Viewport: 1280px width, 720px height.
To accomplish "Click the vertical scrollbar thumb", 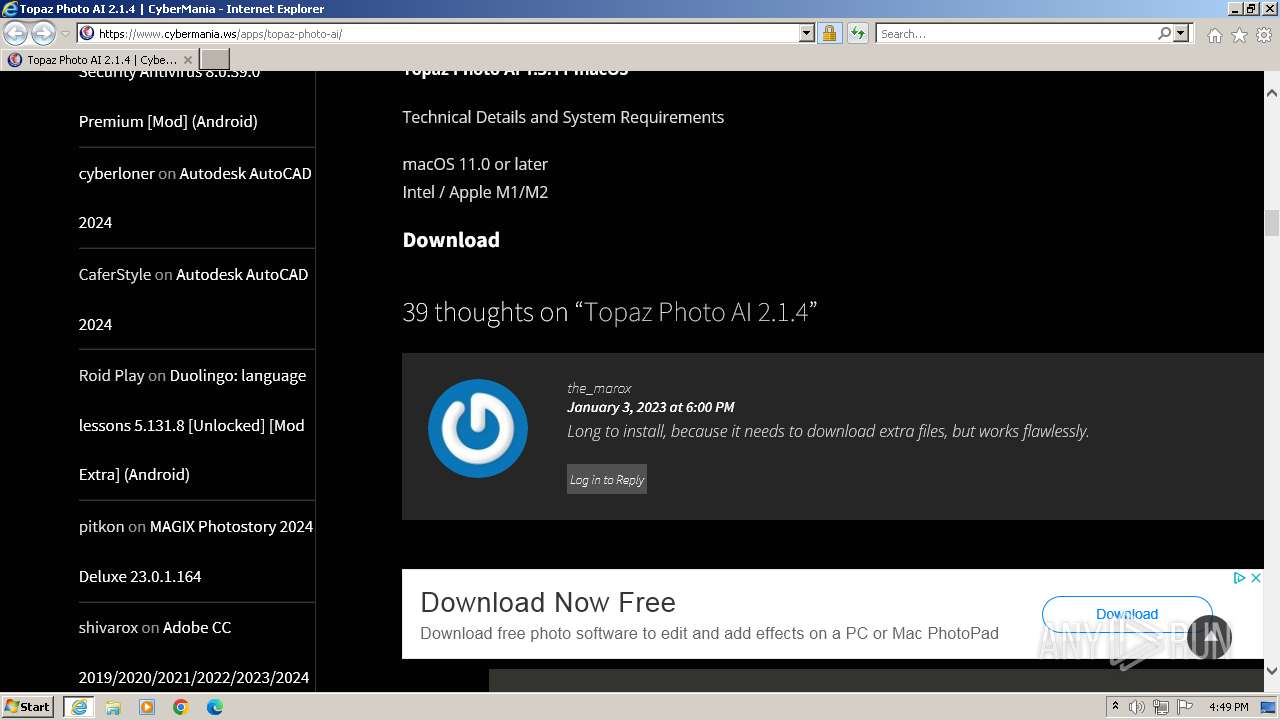I will 1272,222.
